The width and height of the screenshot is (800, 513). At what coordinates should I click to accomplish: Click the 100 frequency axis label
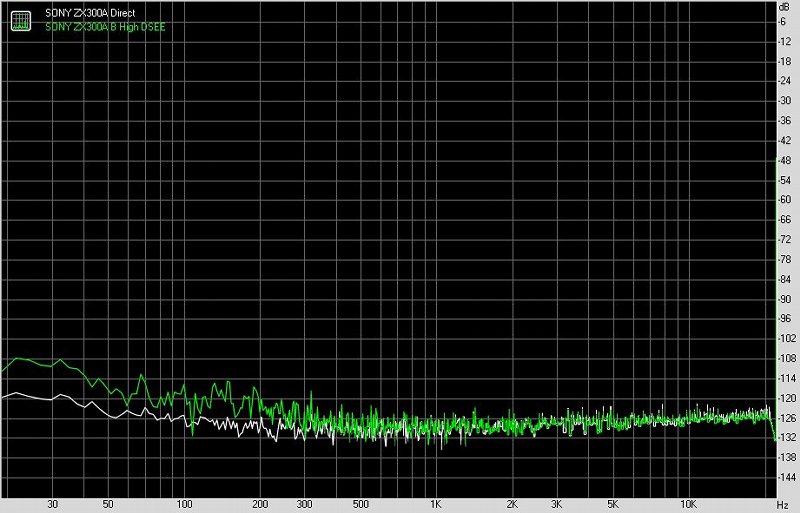pyautogui.click(x=183, y=505)
